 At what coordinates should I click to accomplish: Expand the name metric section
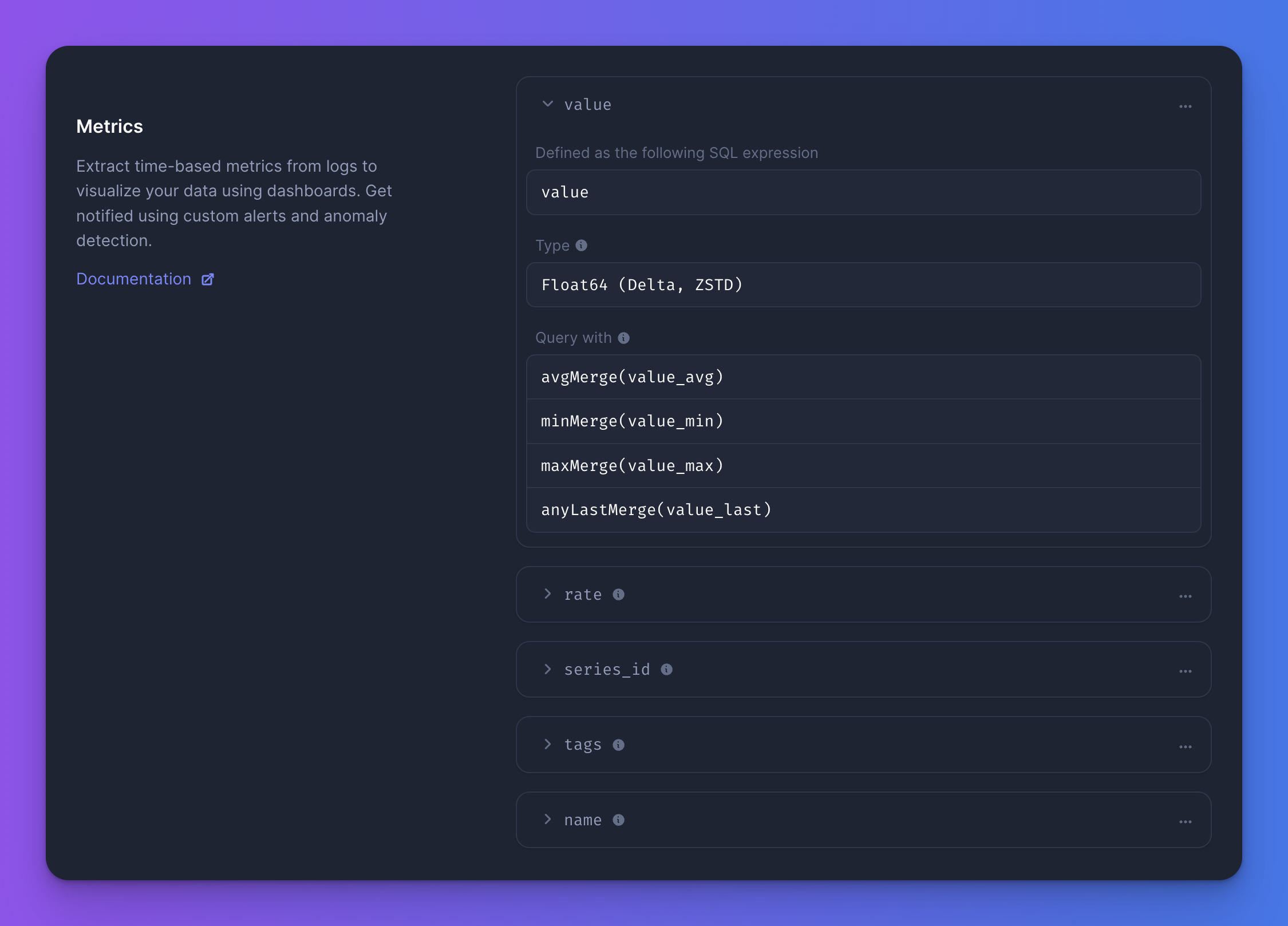[548, 820]
